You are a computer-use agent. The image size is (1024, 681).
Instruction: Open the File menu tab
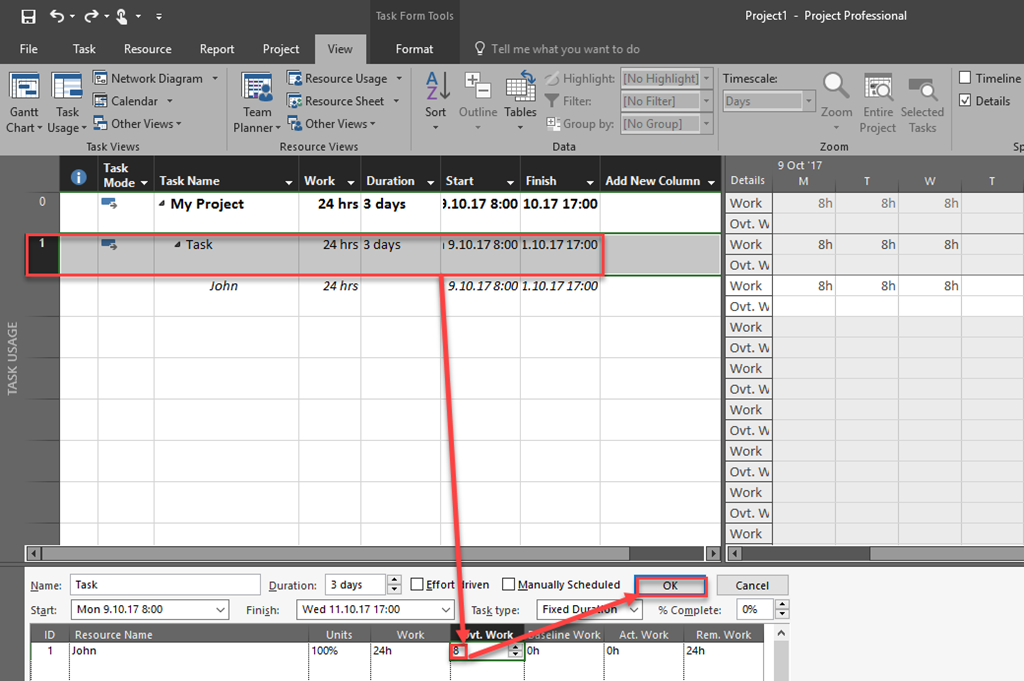click(x=29, y=49)
